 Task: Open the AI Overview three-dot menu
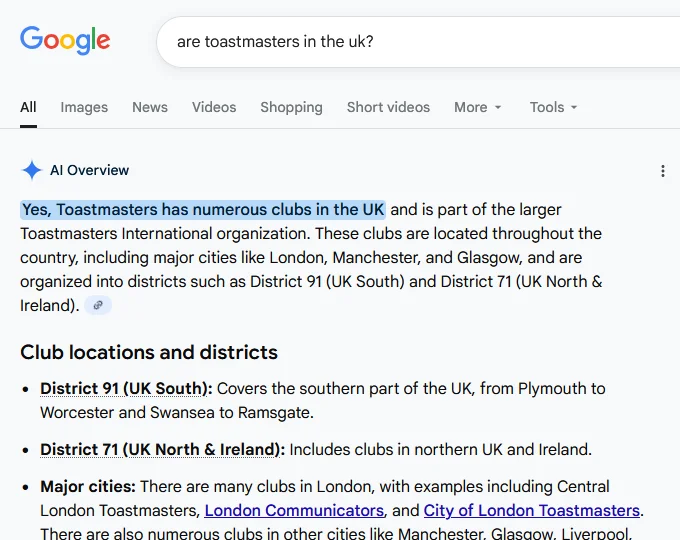point(662,171)
